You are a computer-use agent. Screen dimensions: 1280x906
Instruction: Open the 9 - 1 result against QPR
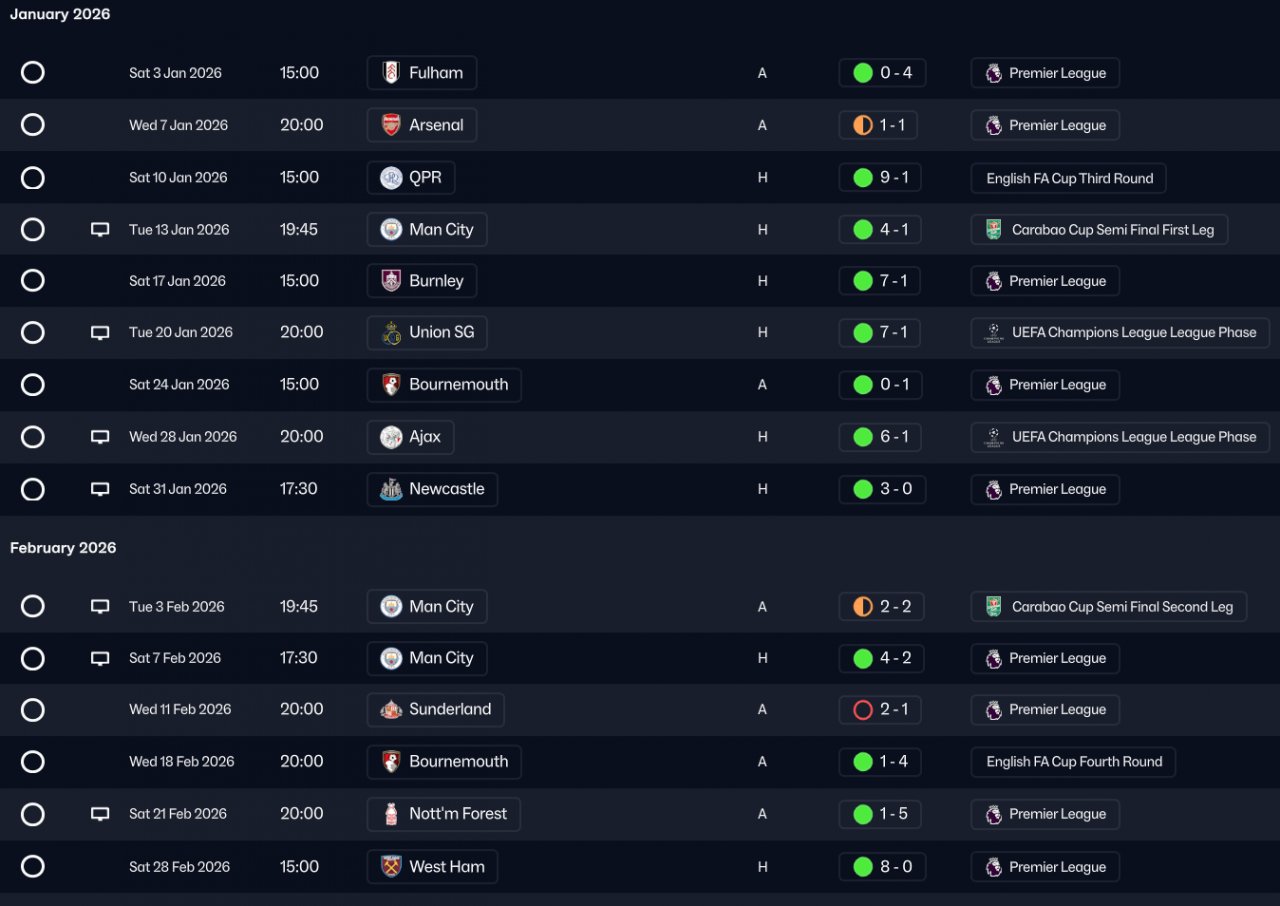[881, 178]
